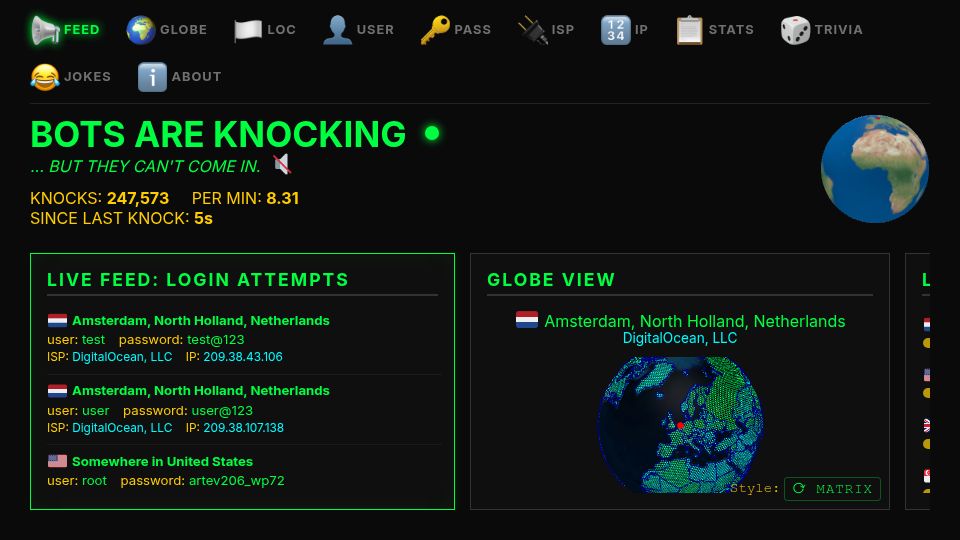960x540 pixels.
Task: Click DigitalOcean, LLC ISP in first feed entry
Action: pyautogui.click(x=122, y=357)
